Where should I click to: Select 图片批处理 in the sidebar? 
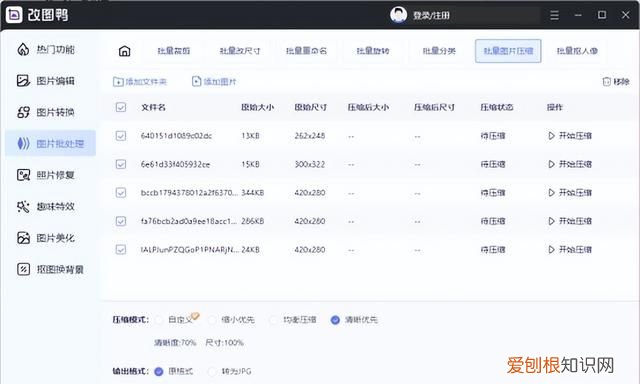(51, 143)
